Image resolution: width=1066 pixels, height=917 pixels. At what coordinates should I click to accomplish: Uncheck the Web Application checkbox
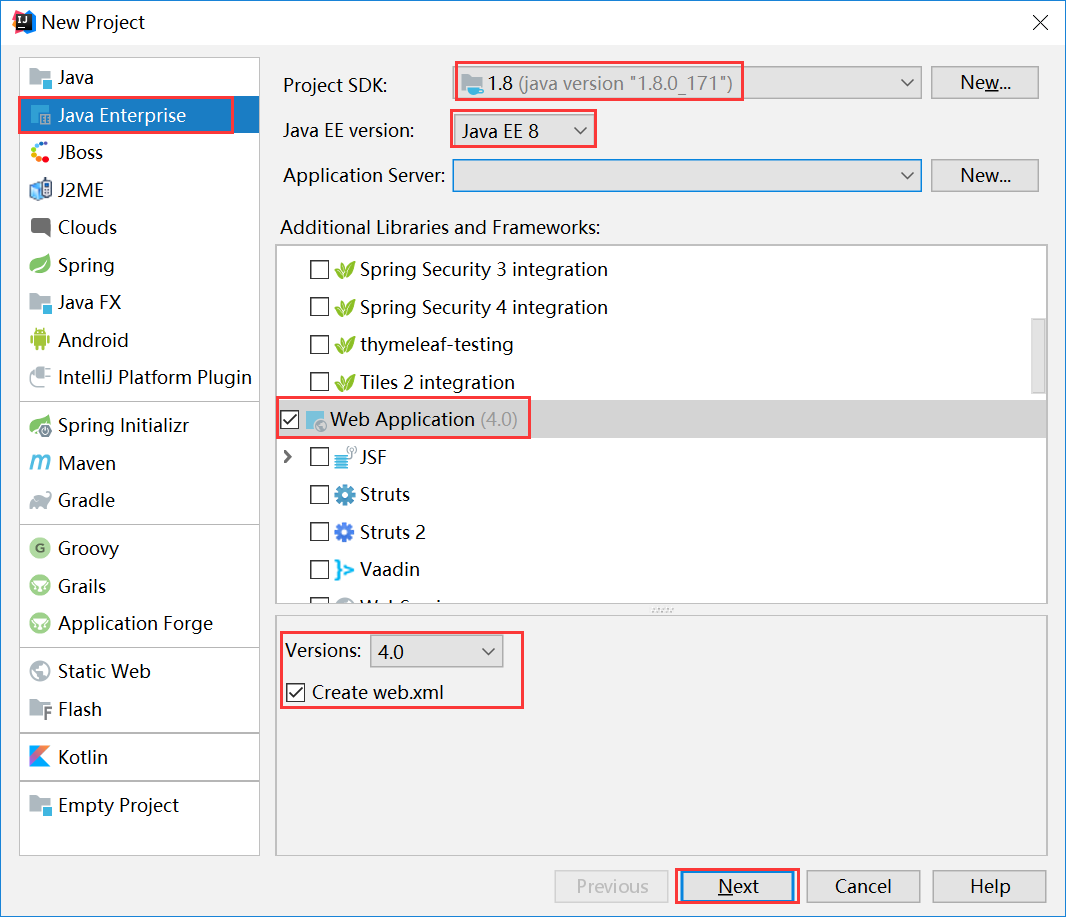click(290, 419)
